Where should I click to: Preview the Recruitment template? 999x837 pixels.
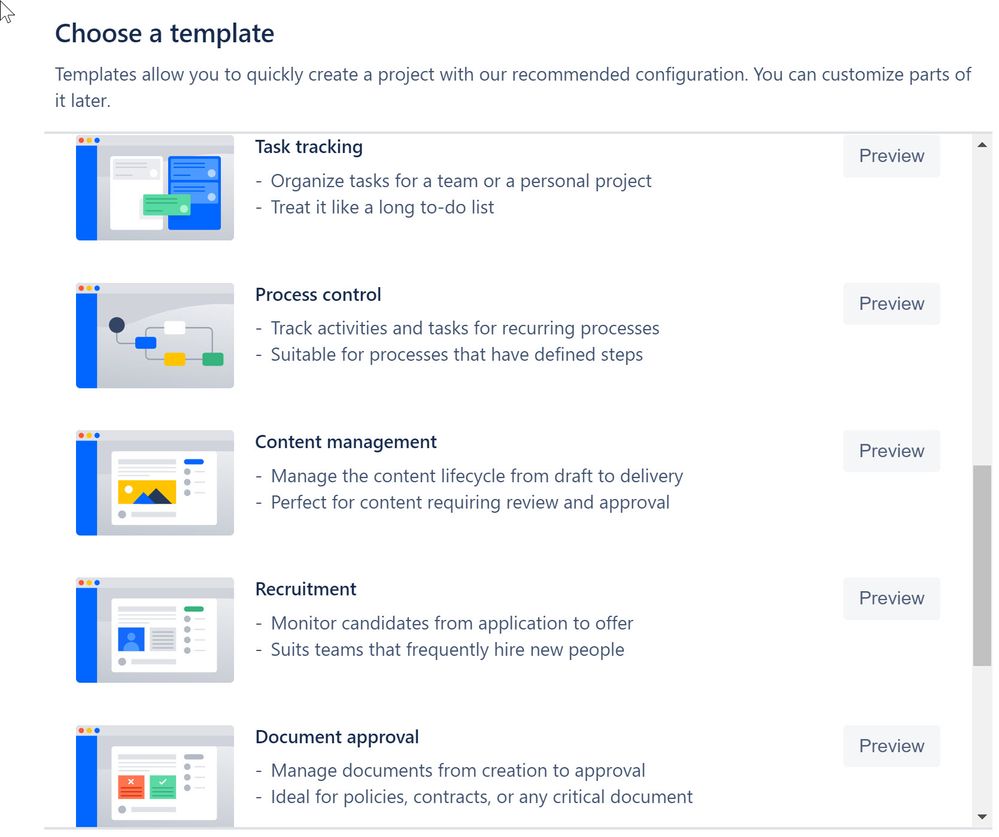tap(891, 598)
